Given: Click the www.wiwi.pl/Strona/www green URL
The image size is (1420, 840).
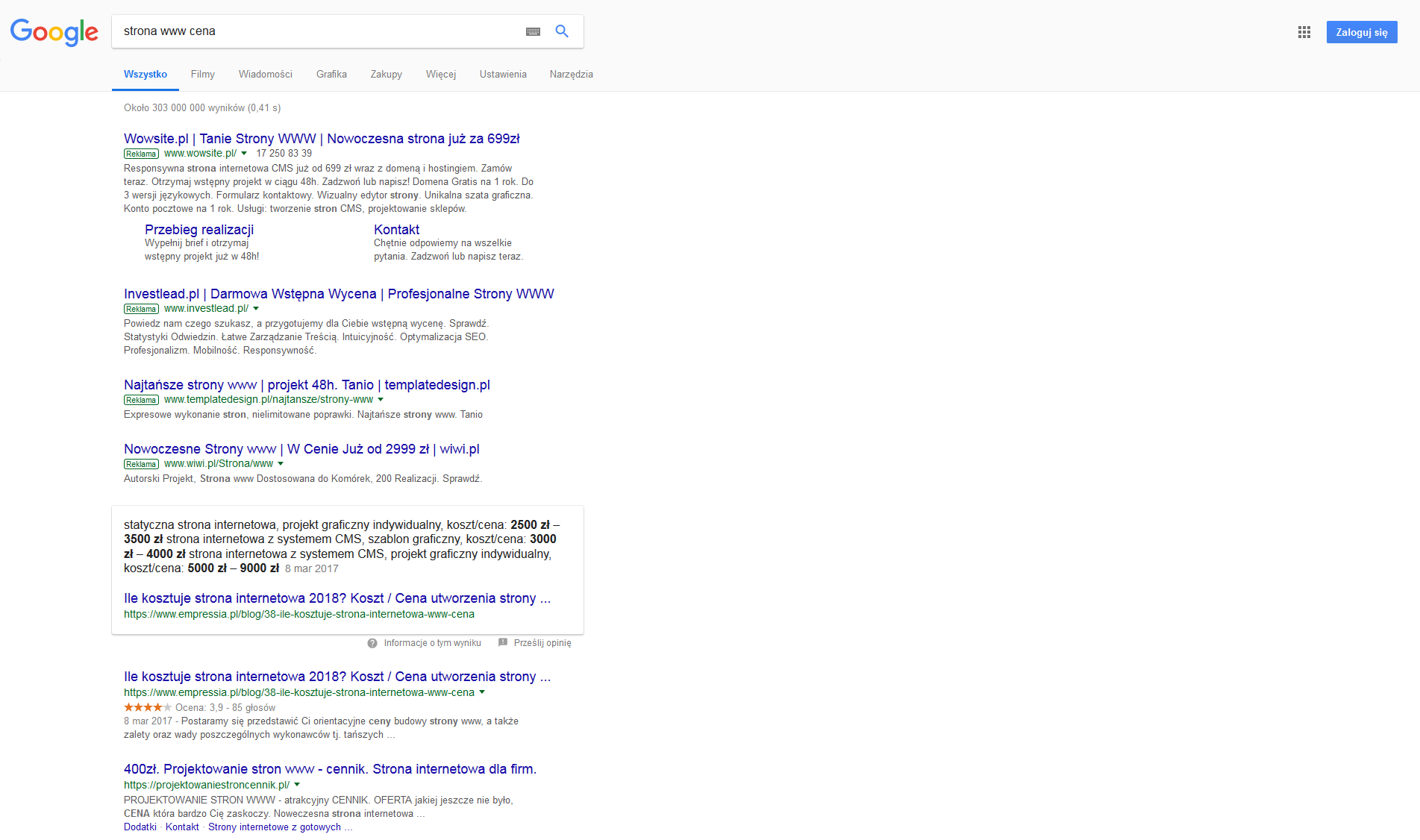Looking at the screenshot, I should [219, 464].
